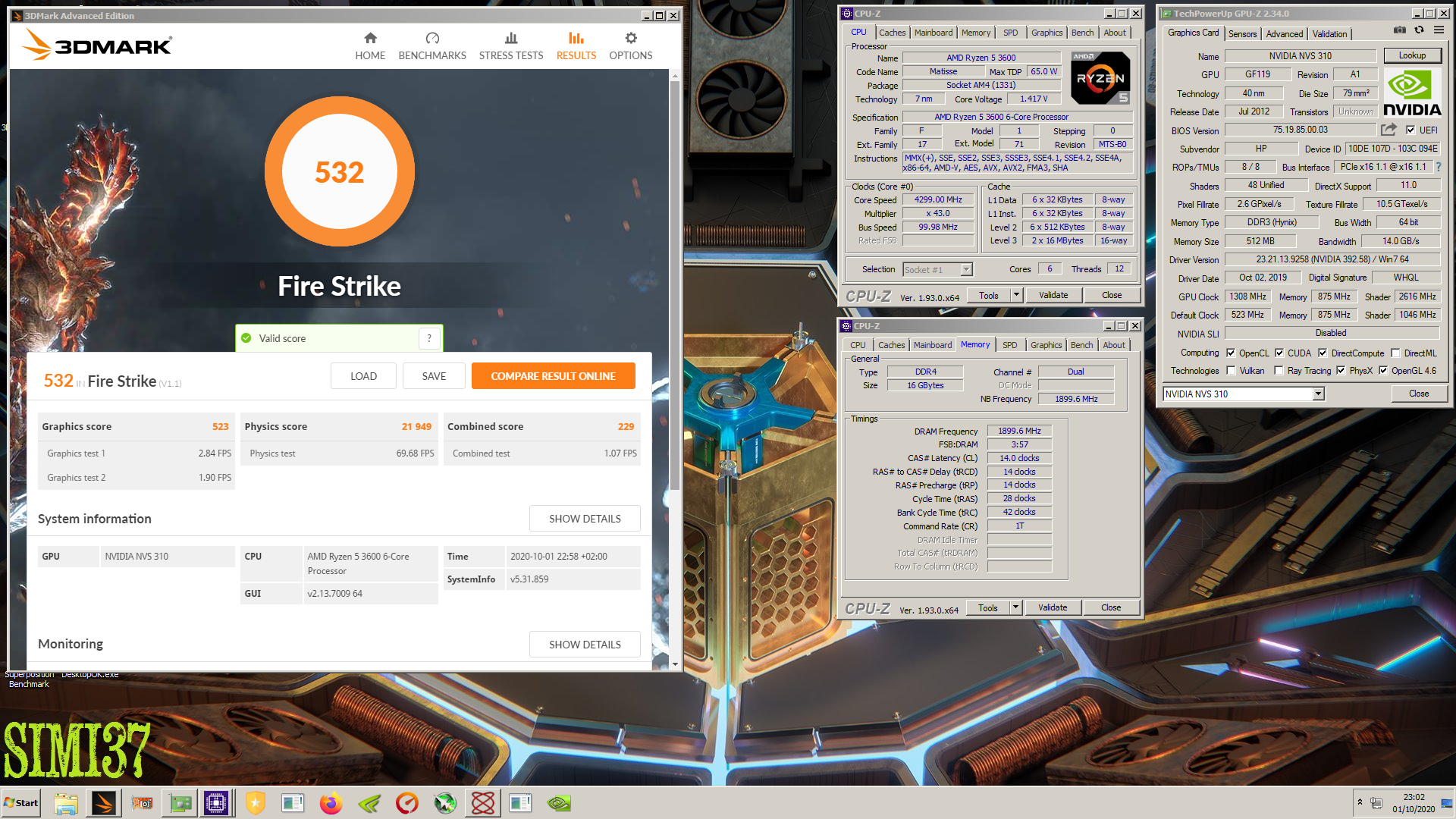1456x819 pixels.
Task: Take GPU-Z screenshot with camera icon
Action: click(1400, 30)
